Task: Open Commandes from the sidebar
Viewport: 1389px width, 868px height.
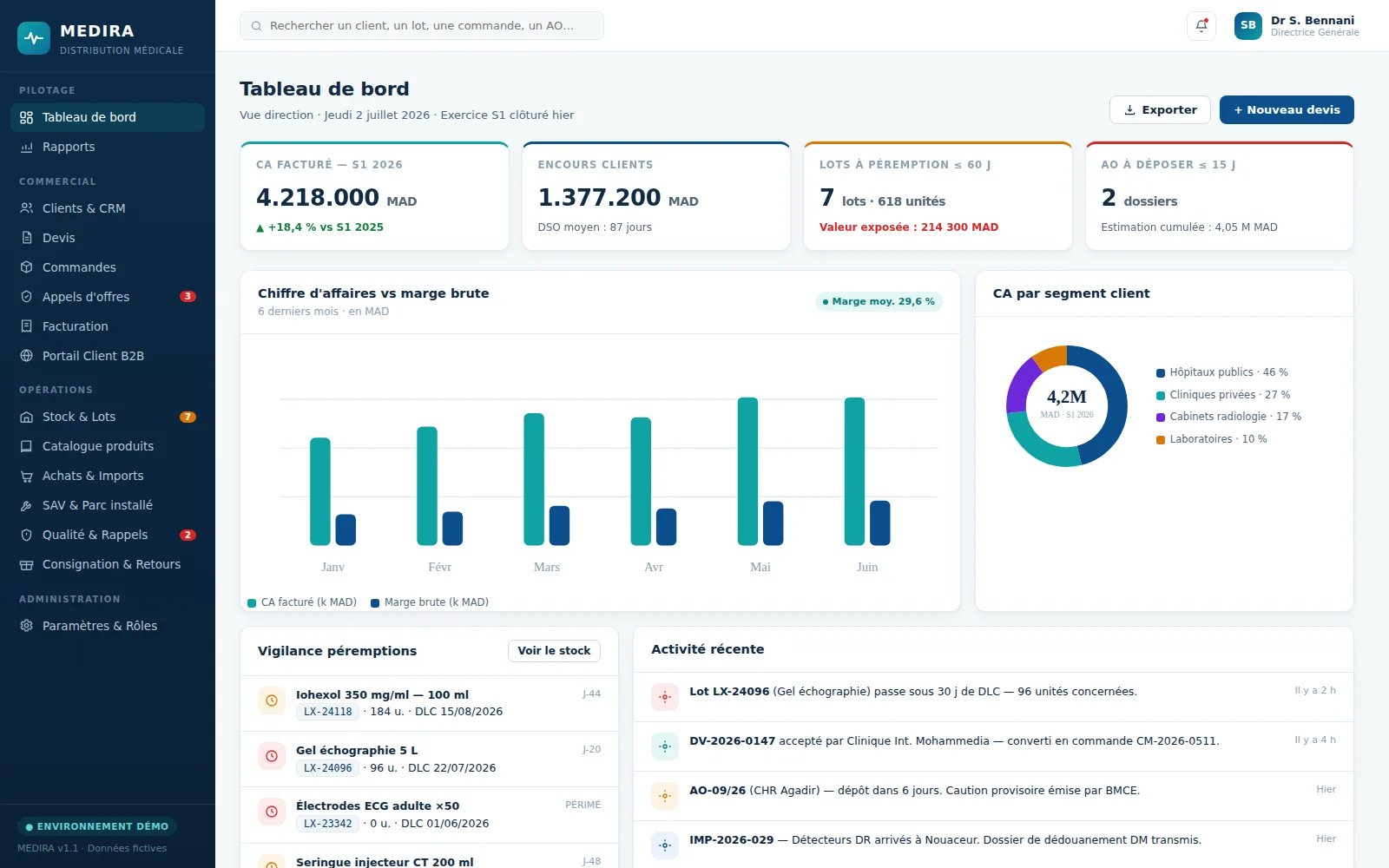Action: [x=108, y=267]
